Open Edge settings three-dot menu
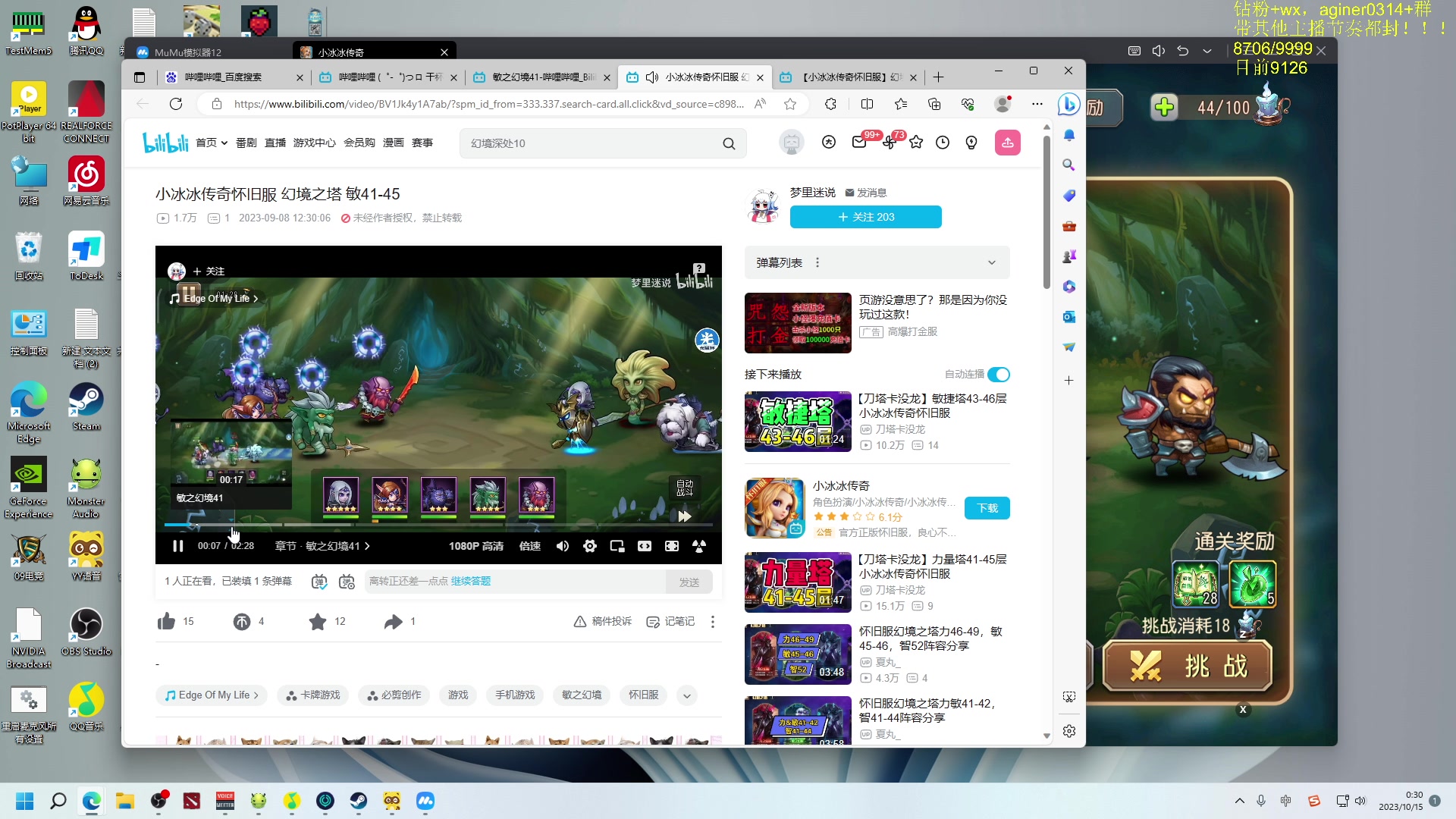Image resolution: width=1456 pixels, height=819 pixels. point(1037,104)
